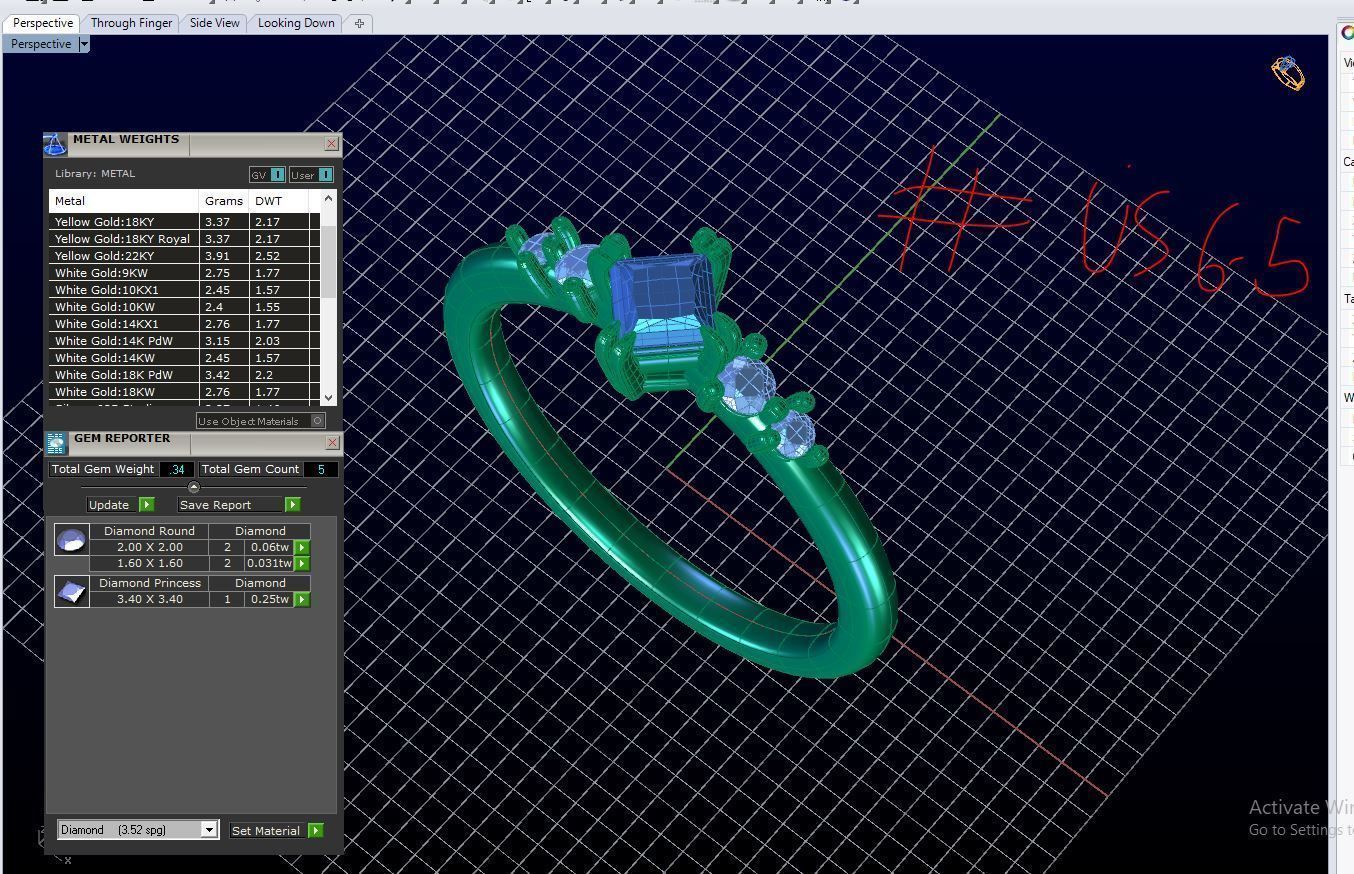1354x874 pixels.
Task: Click the princess diamond gem thumbnail
Action: point(71,592)
